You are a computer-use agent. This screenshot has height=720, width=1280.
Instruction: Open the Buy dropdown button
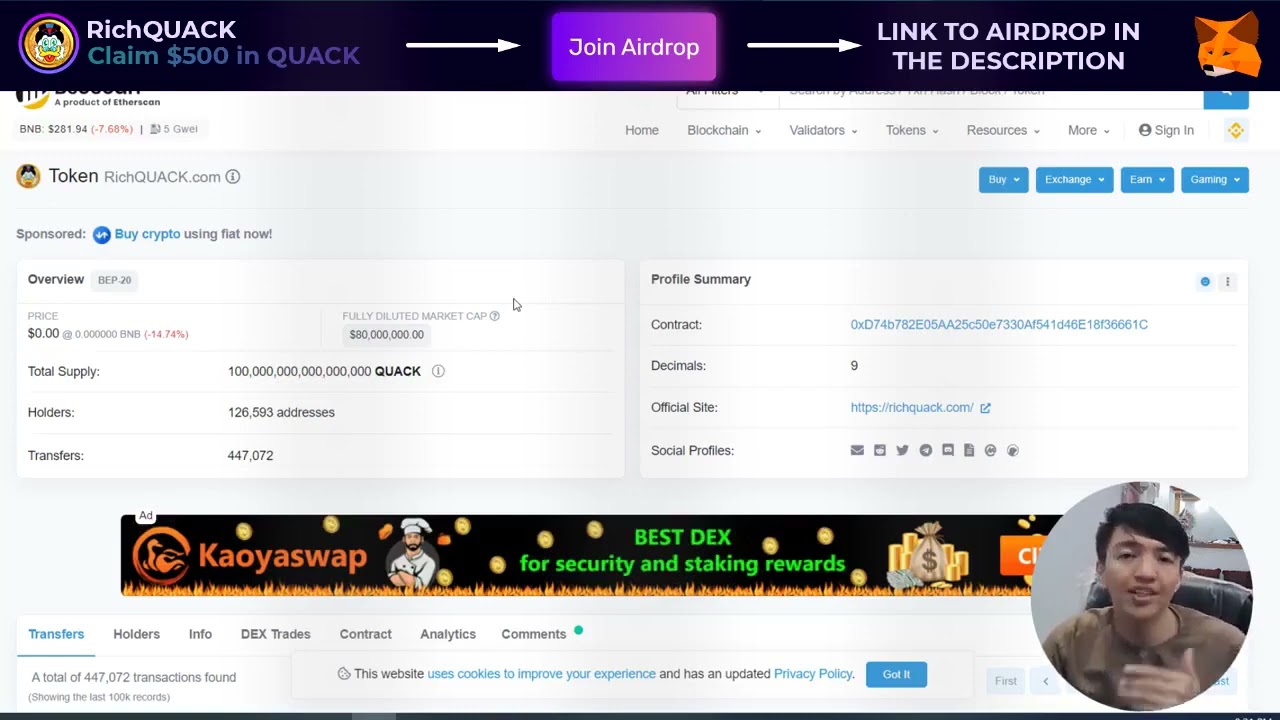point(1003,180)
